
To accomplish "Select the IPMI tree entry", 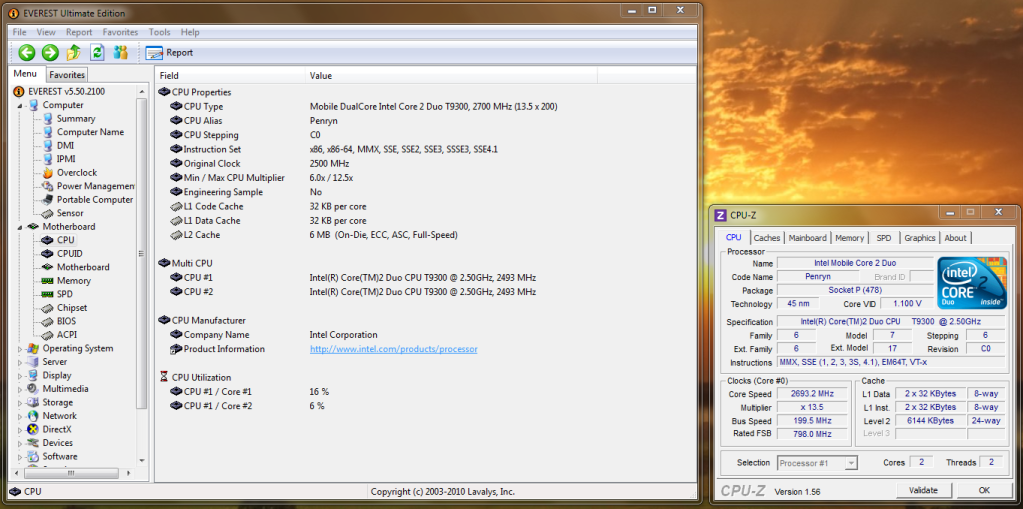I will click(66, 159).
